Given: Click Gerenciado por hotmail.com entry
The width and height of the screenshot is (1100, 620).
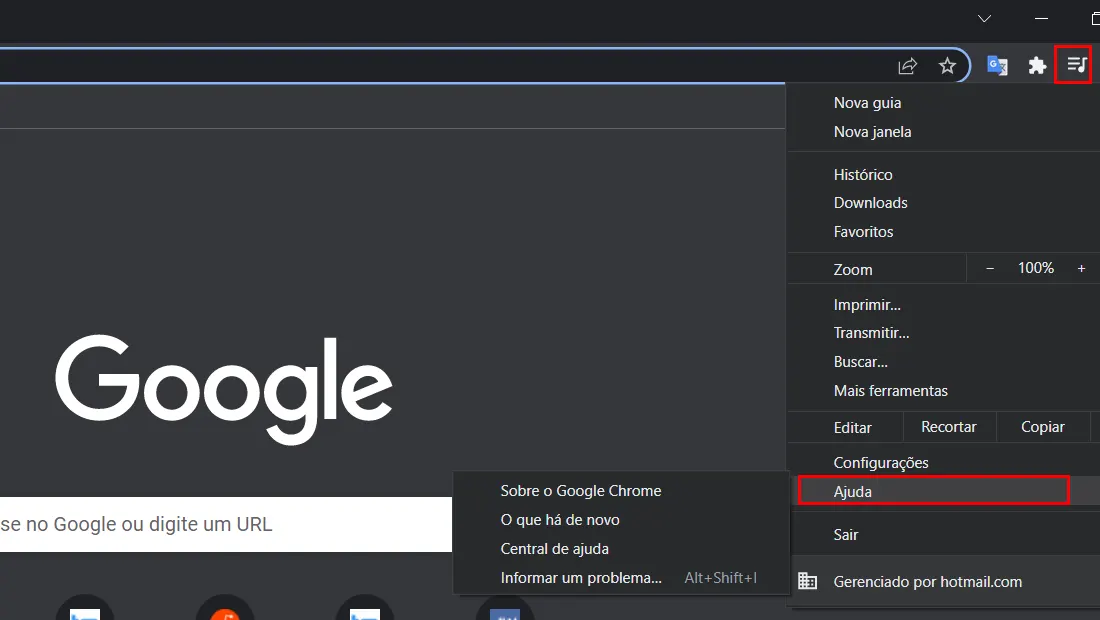Looking at the screenshot, I should click(944, 581).
